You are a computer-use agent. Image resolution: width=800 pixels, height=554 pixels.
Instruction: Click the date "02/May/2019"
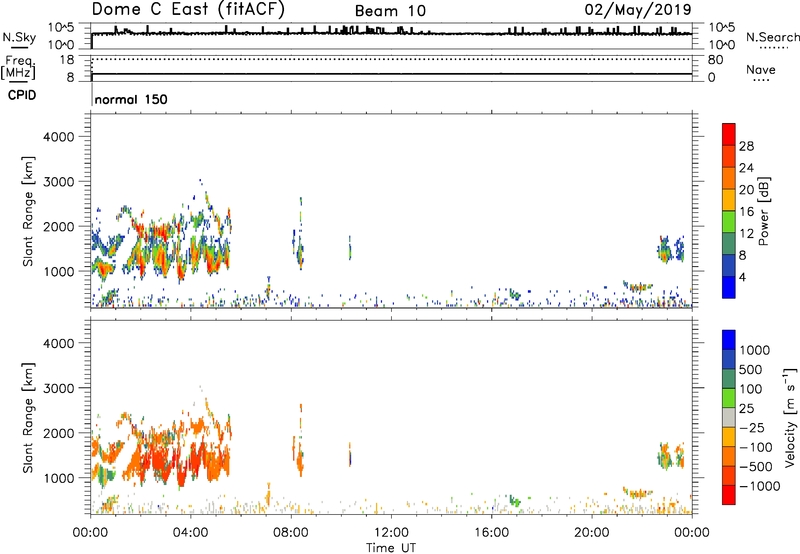coord(638,10)
